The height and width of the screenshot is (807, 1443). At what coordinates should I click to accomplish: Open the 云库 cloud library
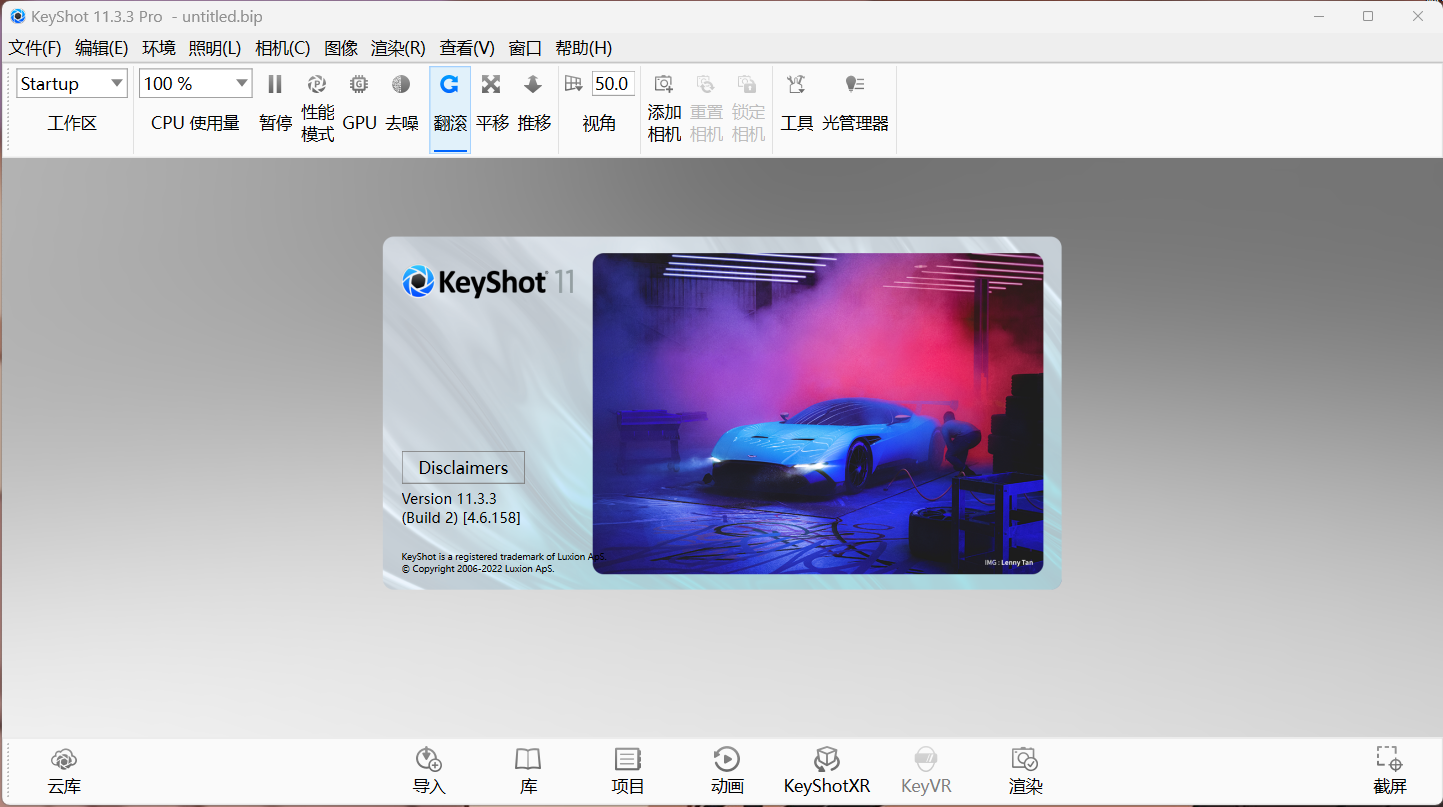click(64, 770)
